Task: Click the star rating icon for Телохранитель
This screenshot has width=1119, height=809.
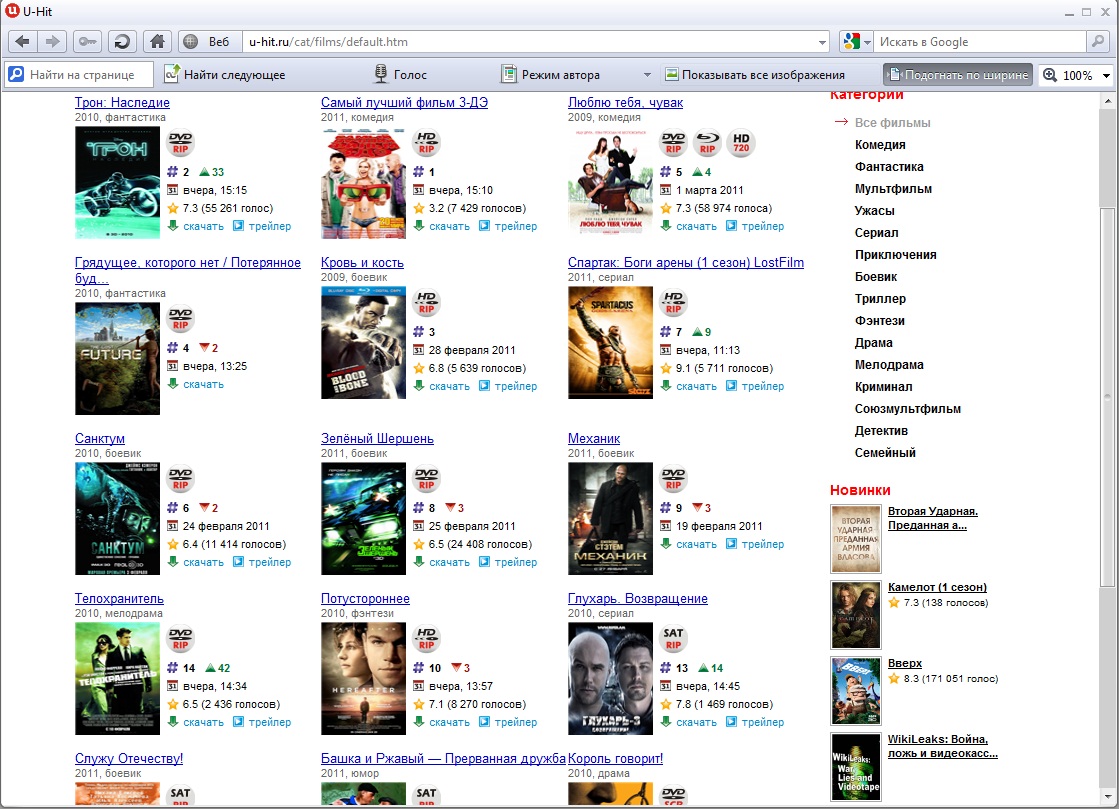Action: [173, 703]
